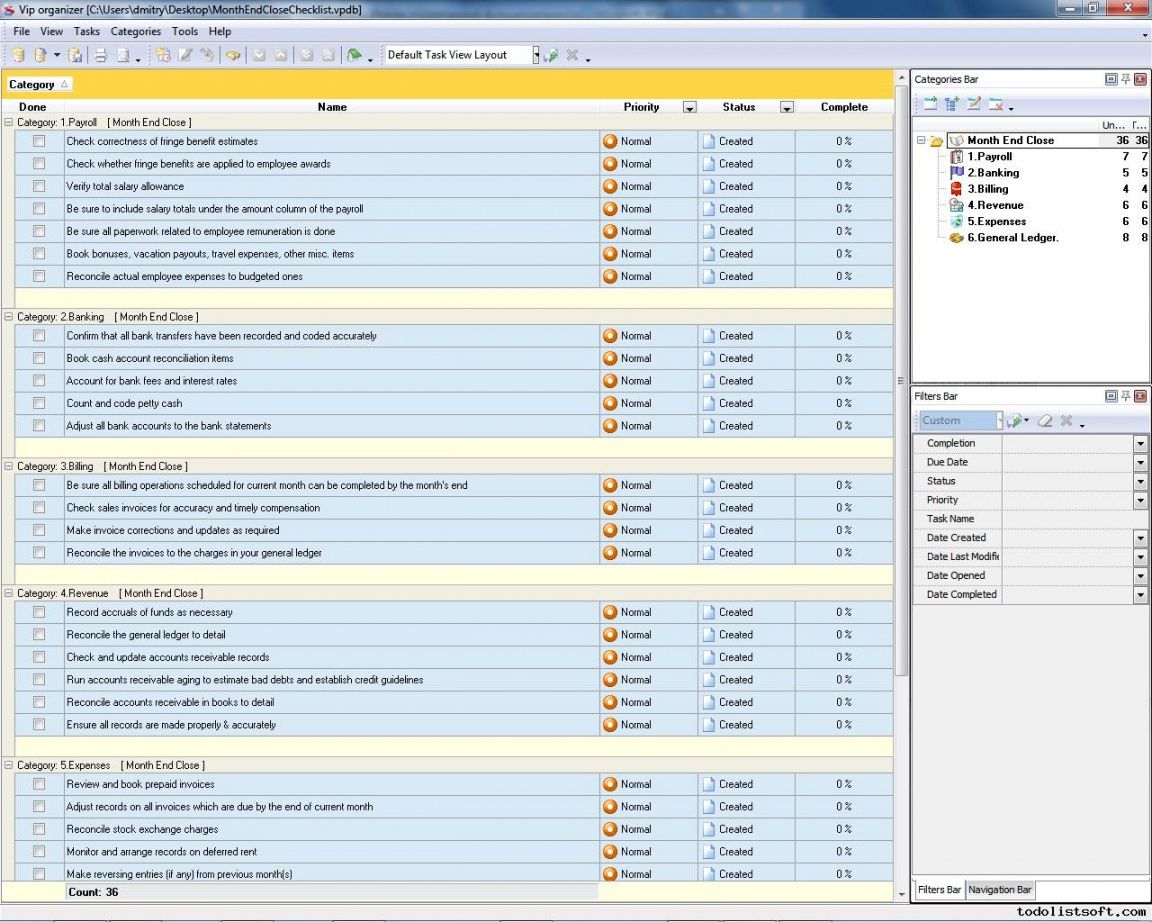
Task: Pin the Categories Bar panel
Action: tap(1125, 79)
